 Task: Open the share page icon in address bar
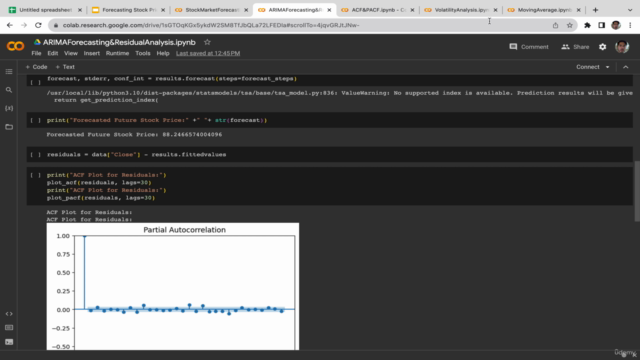(x=556, y=25)
